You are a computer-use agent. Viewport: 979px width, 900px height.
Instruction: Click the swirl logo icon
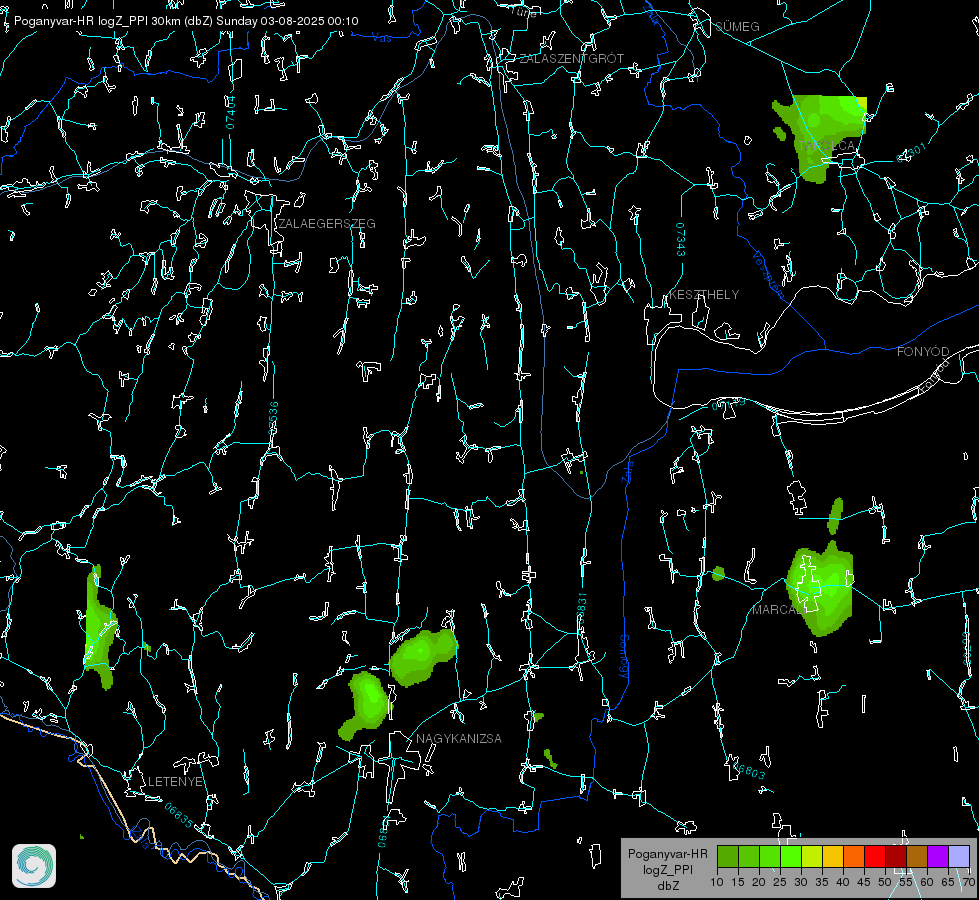coord(34,866)
